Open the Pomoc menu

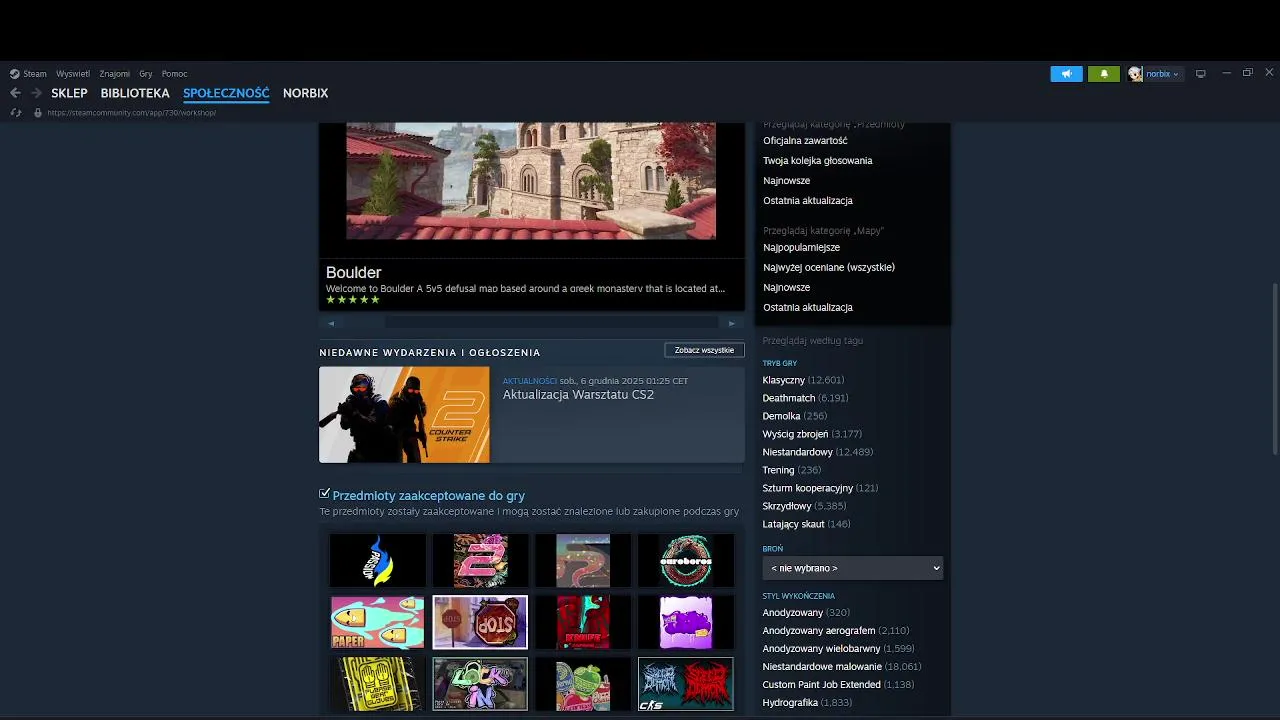tap(174, 74)
